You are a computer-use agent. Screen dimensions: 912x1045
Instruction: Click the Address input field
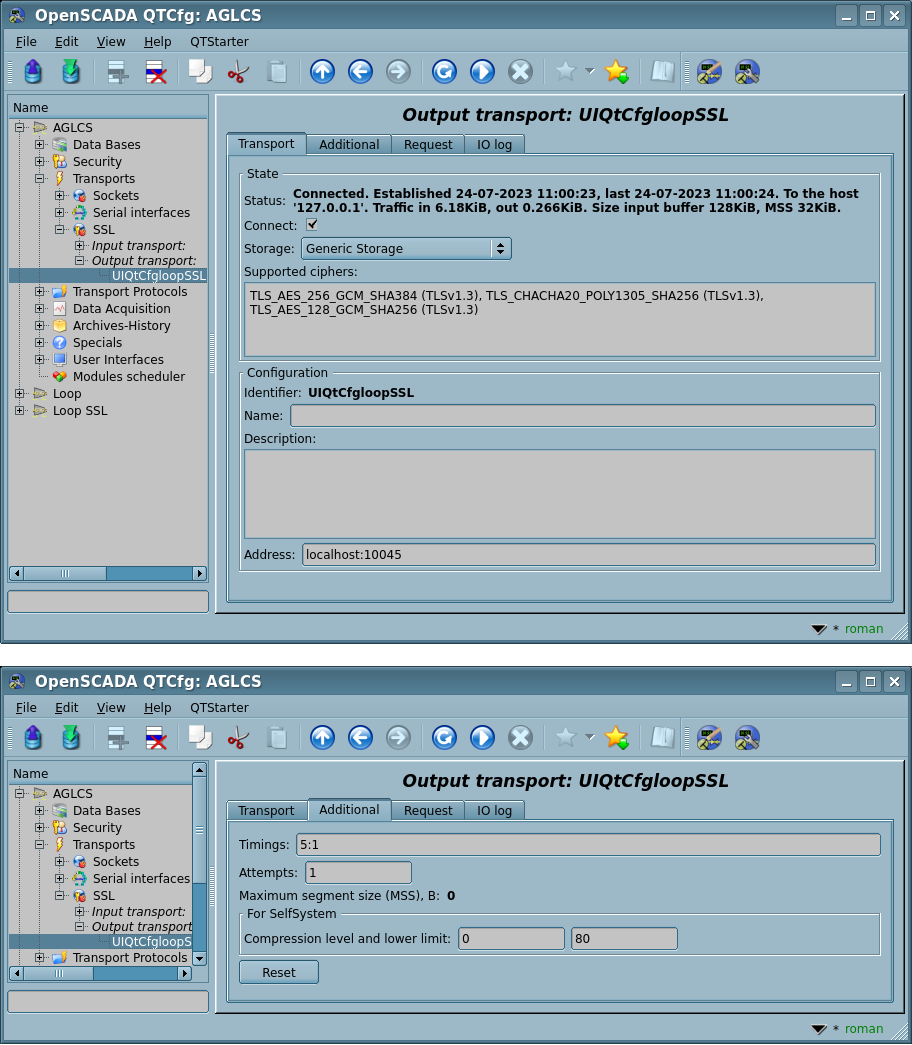(x=588, y=554)
